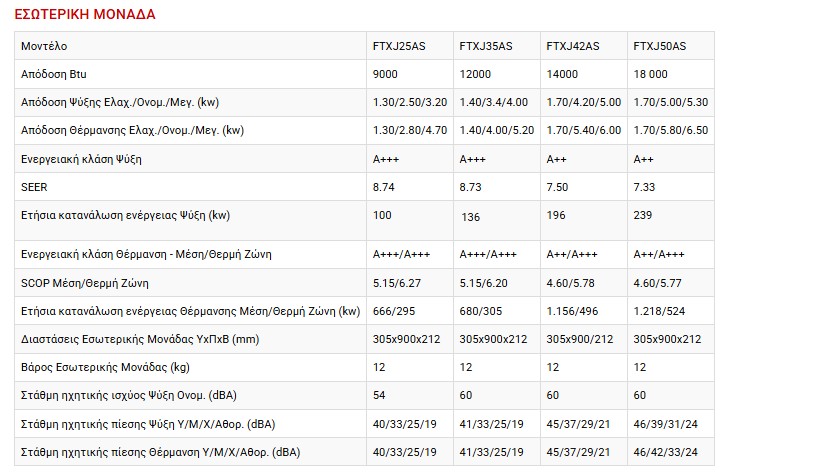Select the annual cooling consumption value 136
Image resolution: width=840 pixels, height=473 pixels.
tap(471, 217)
